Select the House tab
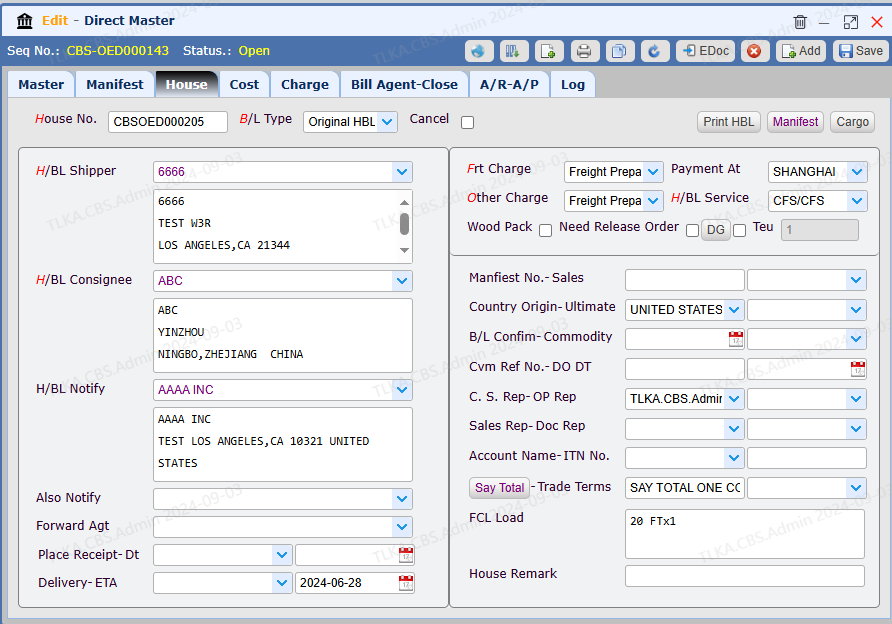Image resolution: width=892 pixels, height=624 pixels. tap(187, 85)
